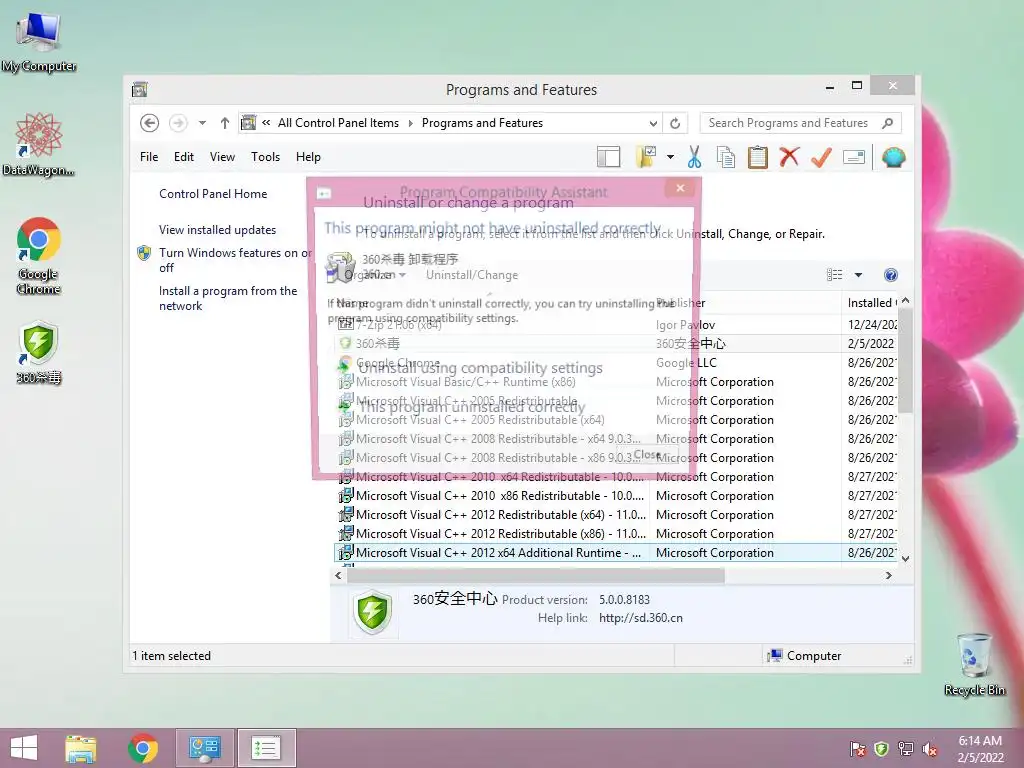Click the horizontal scrollbar left arrow
Image resolution: width=1024 pixels, height=768 pixels.
pyautogui.click(x=338, y=575)
